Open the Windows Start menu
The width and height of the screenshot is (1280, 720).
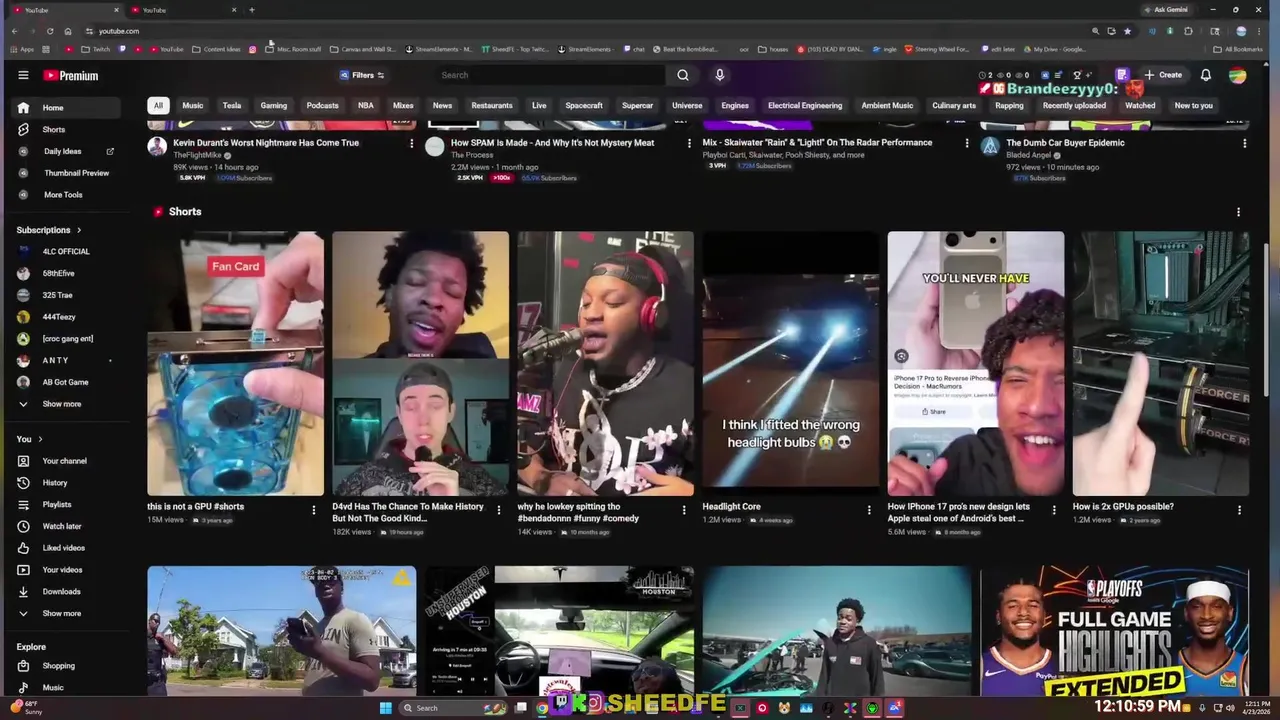[386, 708]
